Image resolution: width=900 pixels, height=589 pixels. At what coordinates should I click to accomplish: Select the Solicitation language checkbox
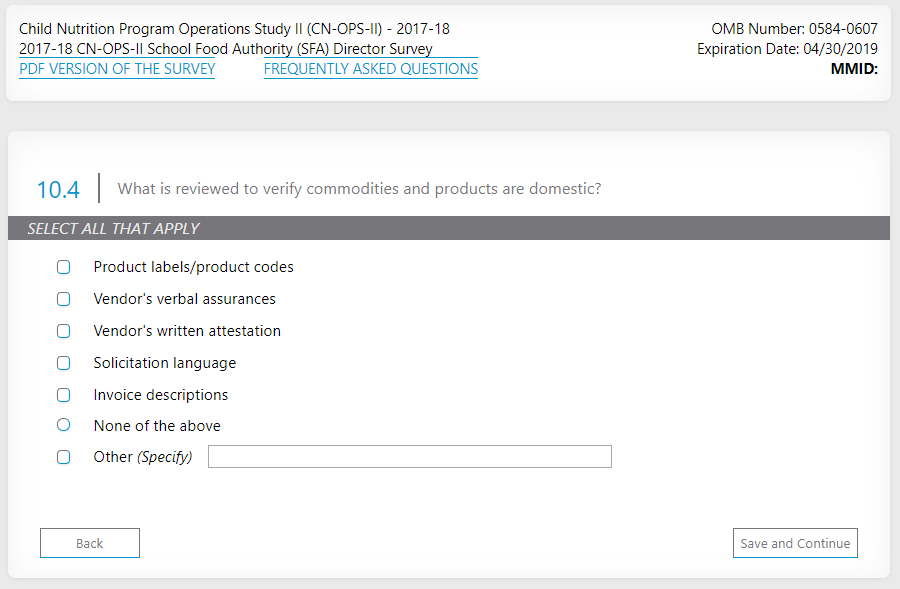point(64,363)
